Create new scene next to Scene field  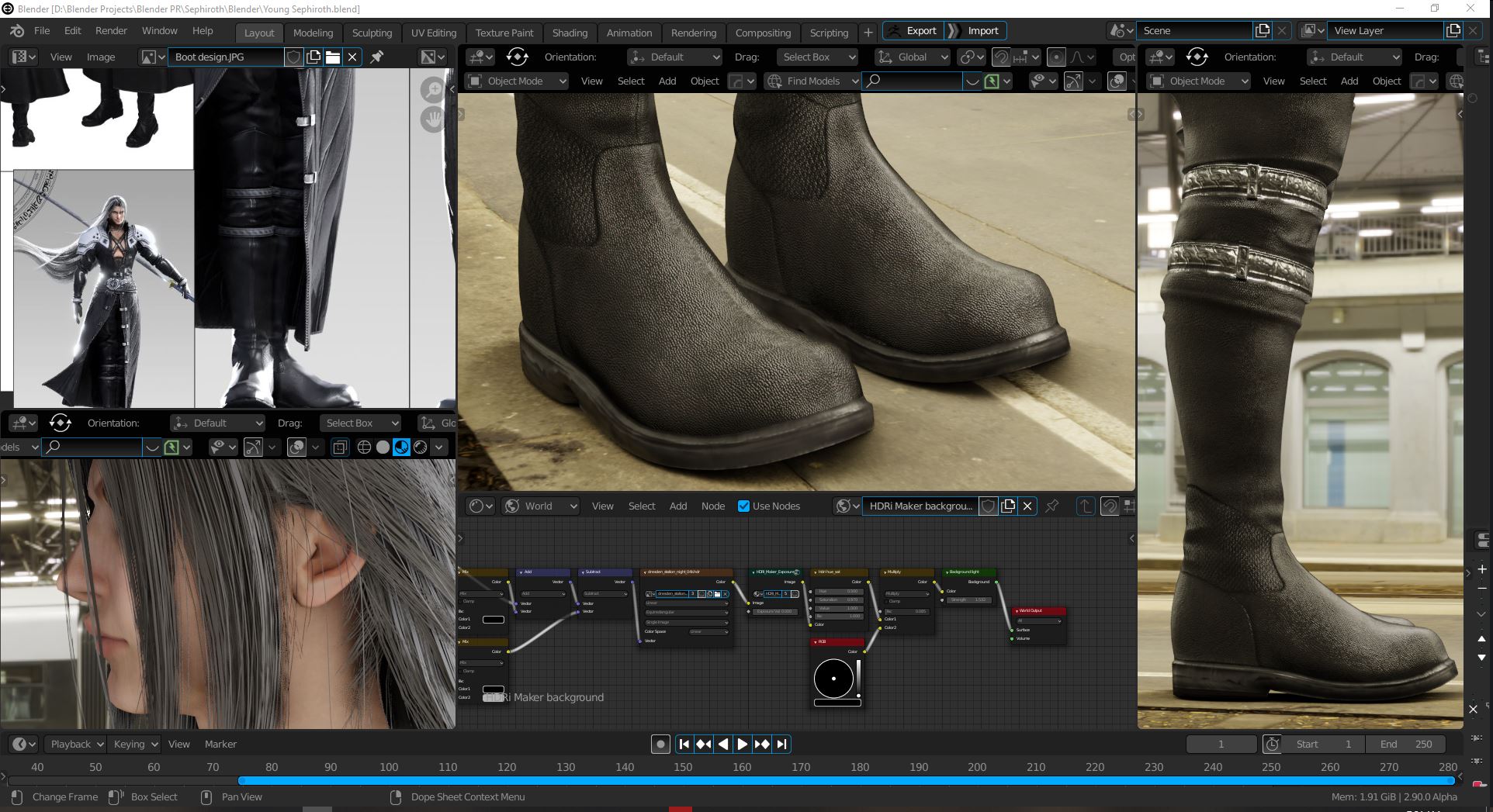tap(1263, 31)
